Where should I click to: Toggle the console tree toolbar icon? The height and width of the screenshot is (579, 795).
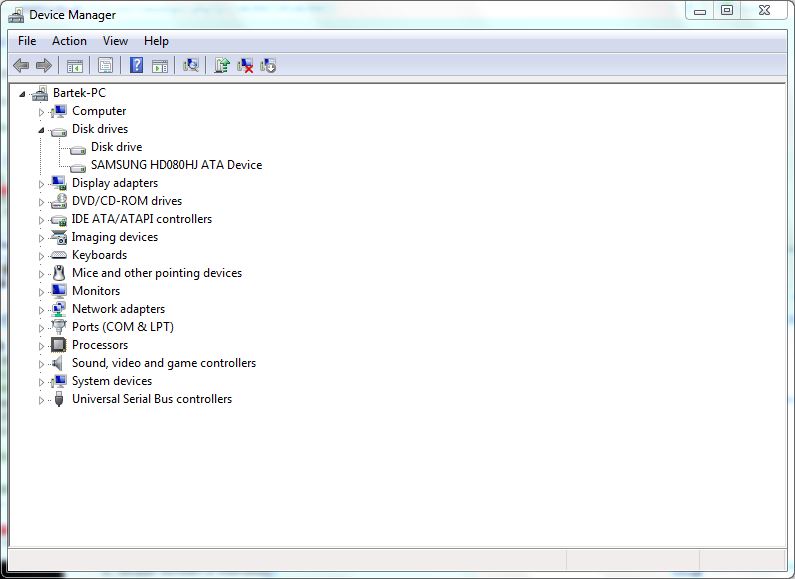click(75, 65)
